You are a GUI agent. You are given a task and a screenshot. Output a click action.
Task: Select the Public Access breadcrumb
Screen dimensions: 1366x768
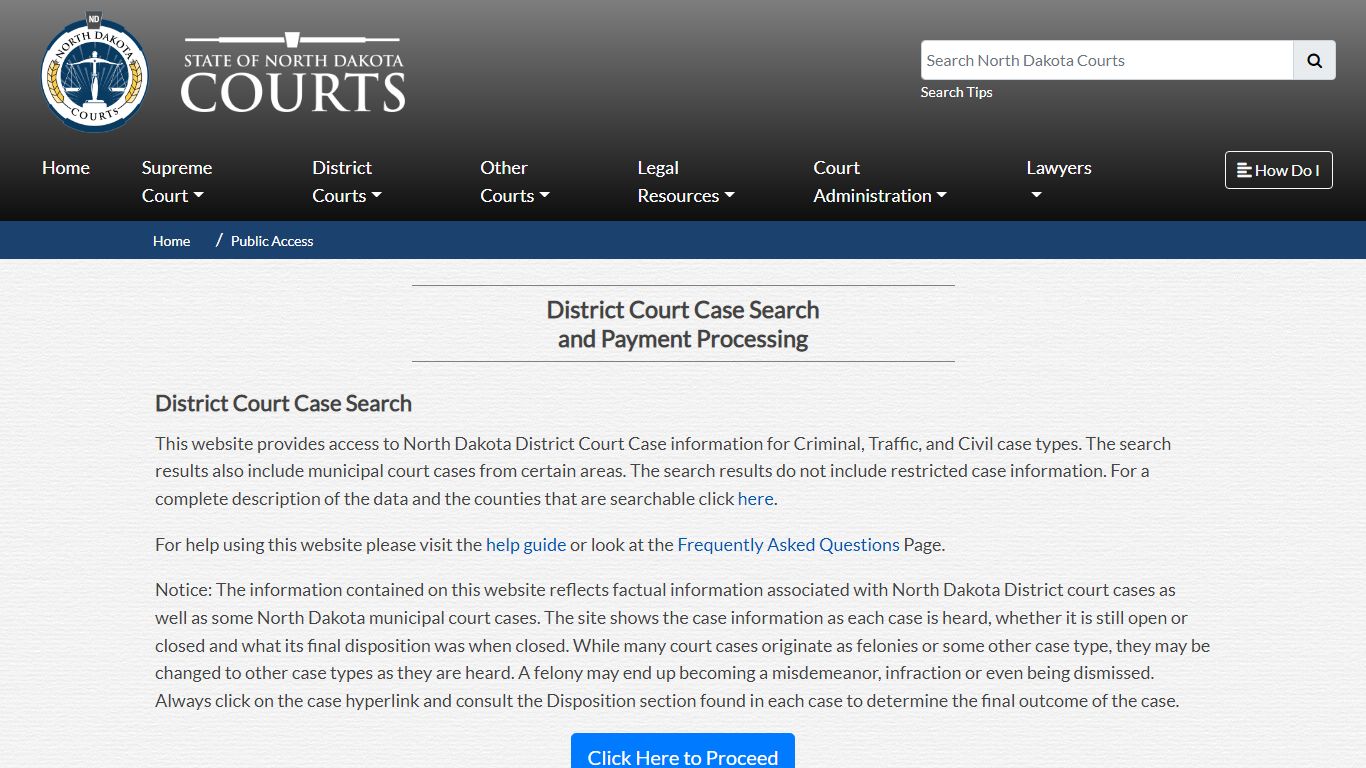click(272, 241)
